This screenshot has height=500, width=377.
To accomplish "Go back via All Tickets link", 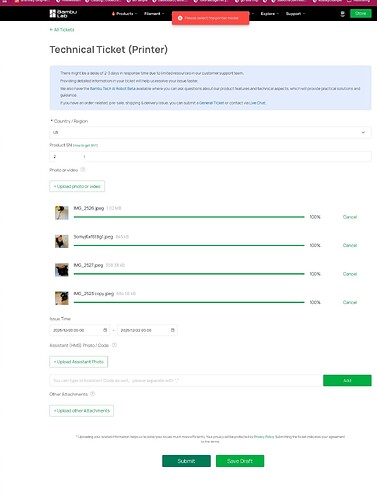I will click(62, 30).
